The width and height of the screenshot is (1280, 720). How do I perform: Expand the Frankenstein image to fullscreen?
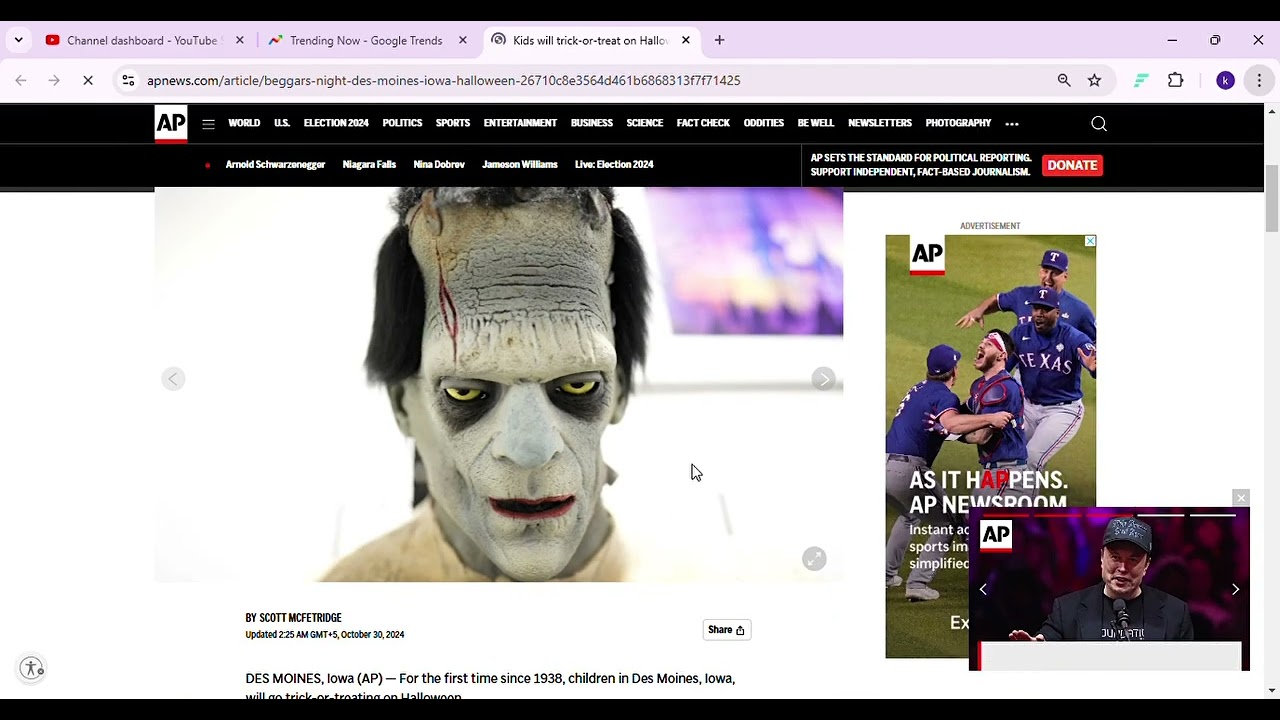(814, 559)
